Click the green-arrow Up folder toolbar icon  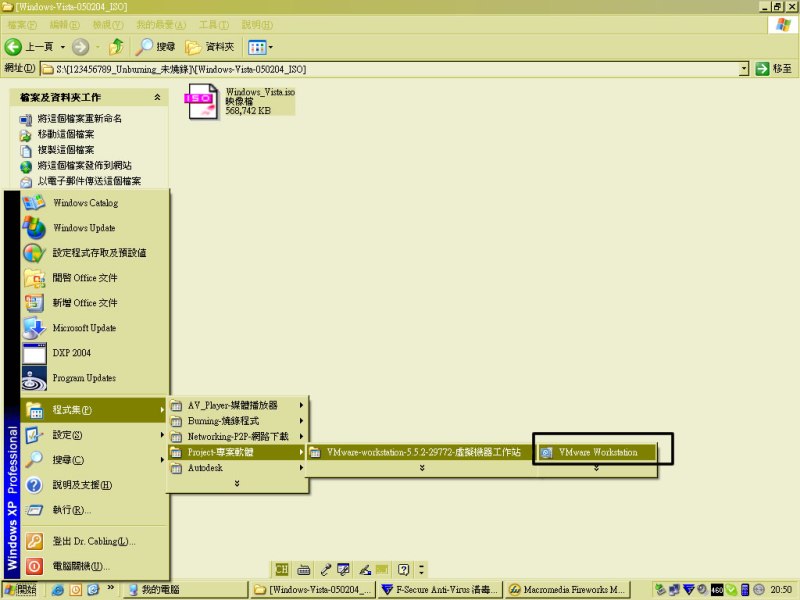tap(116, 47)
